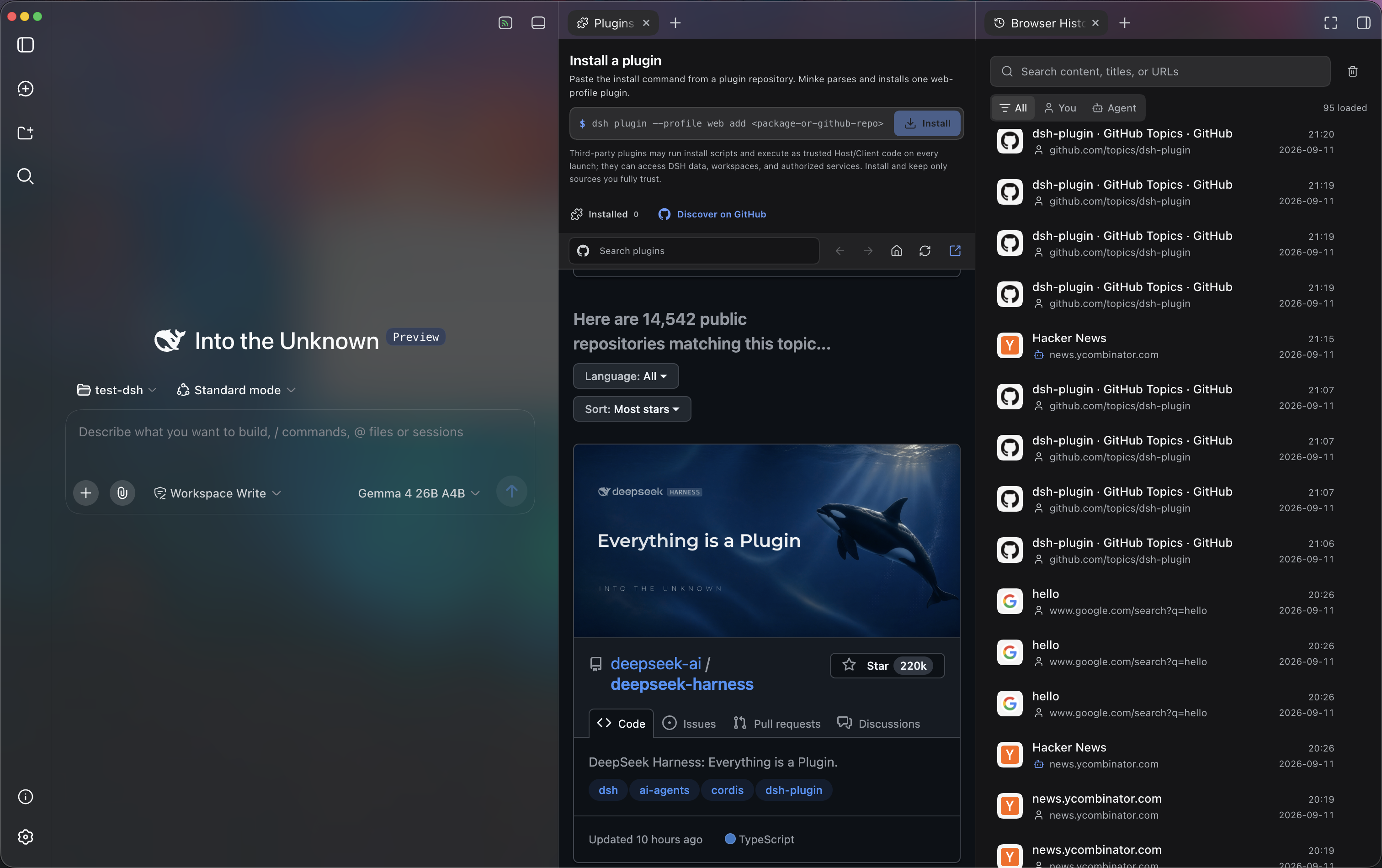Enter fullscreen using the expand icon
This screenshot has width=1382, height=868.
click(x=1330, y=23)
